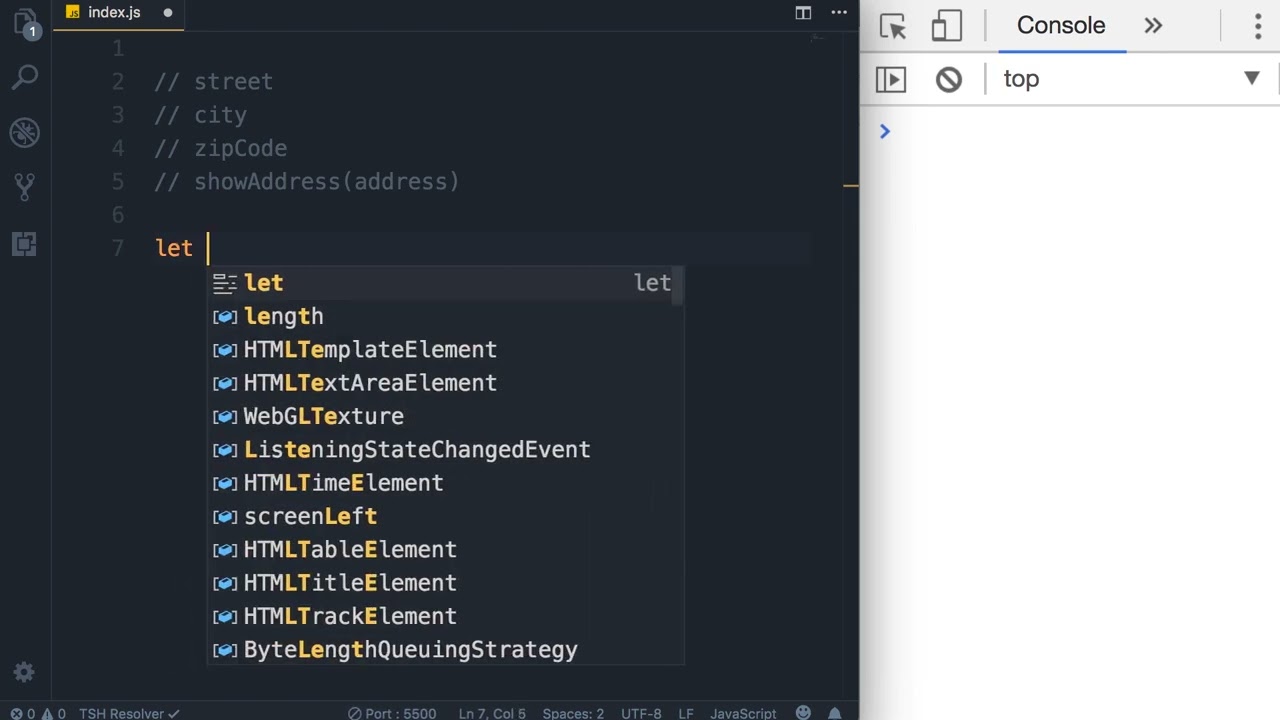
Task: Click the snippet icon beside let suggestion
Action: coord(225,284)
